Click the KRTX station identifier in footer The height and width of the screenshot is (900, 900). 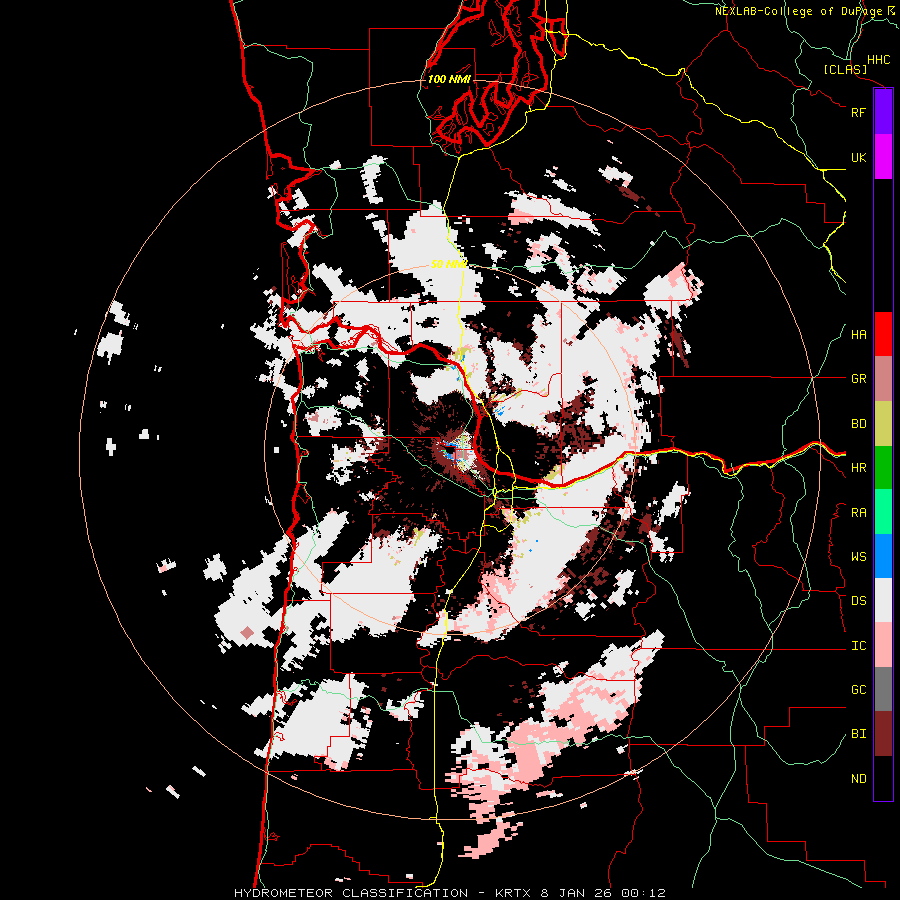(x=513, y=893)
